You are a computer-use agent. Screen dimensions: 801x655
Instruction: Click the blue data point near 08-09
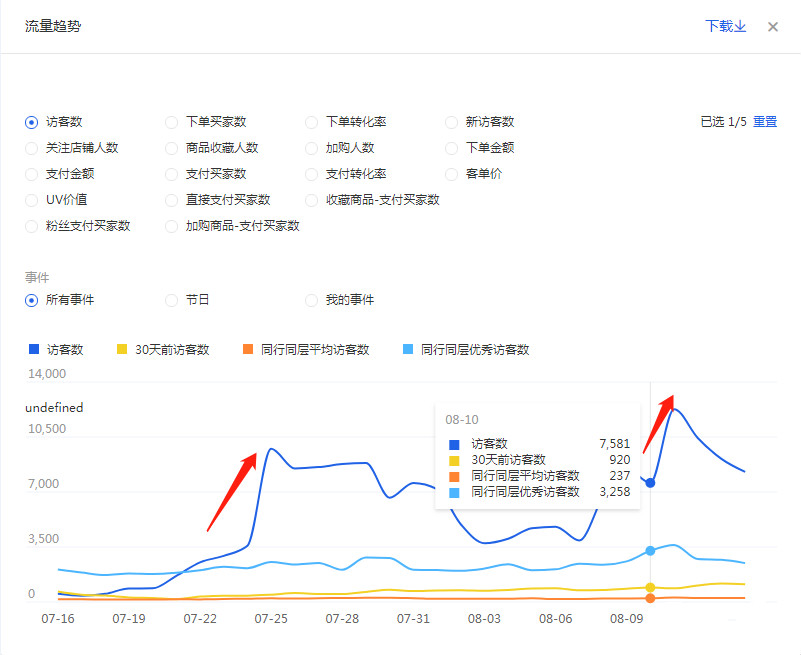tap(650, 482)
